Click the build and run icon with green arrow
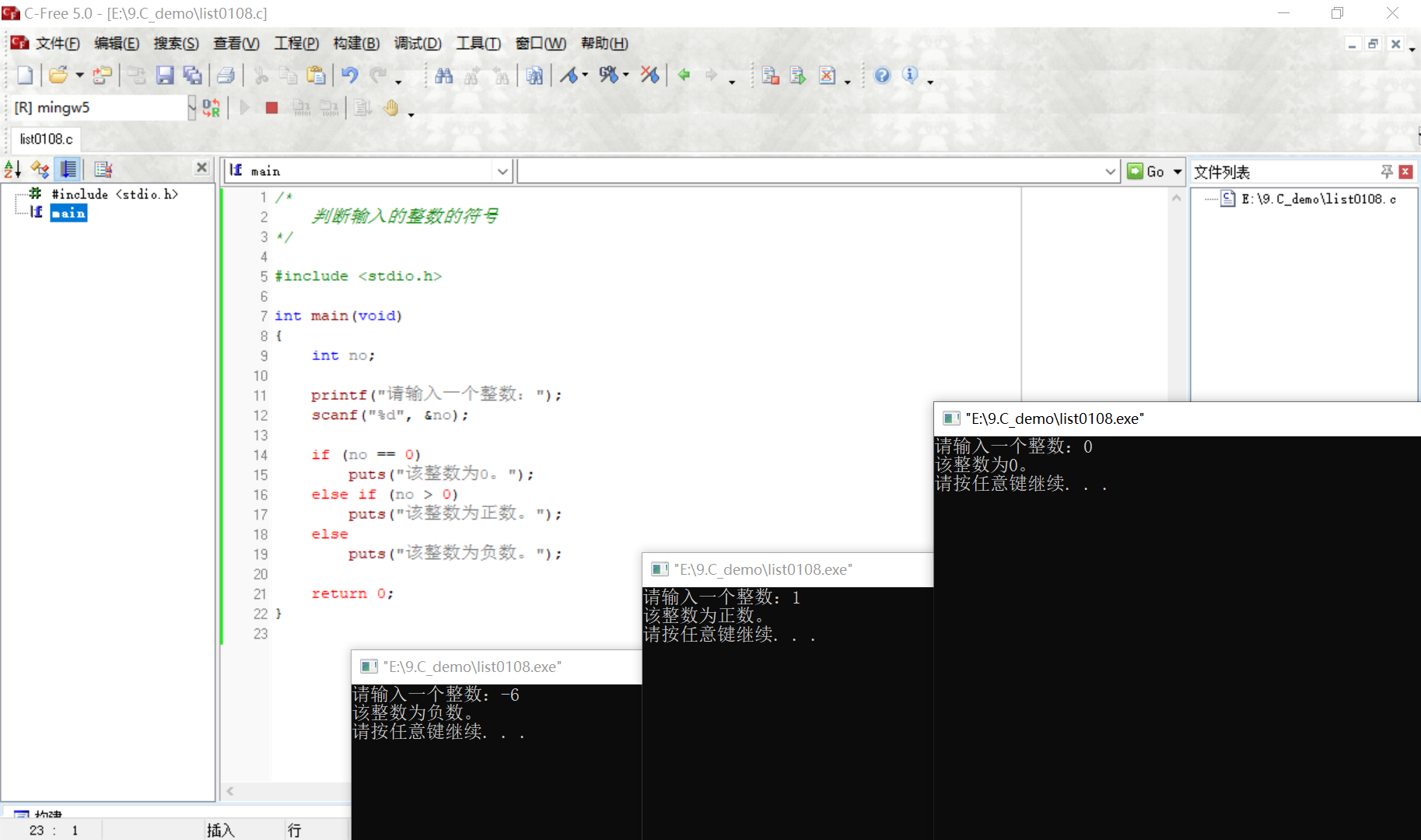1421x840 pixels. click(x=798, y=75)
